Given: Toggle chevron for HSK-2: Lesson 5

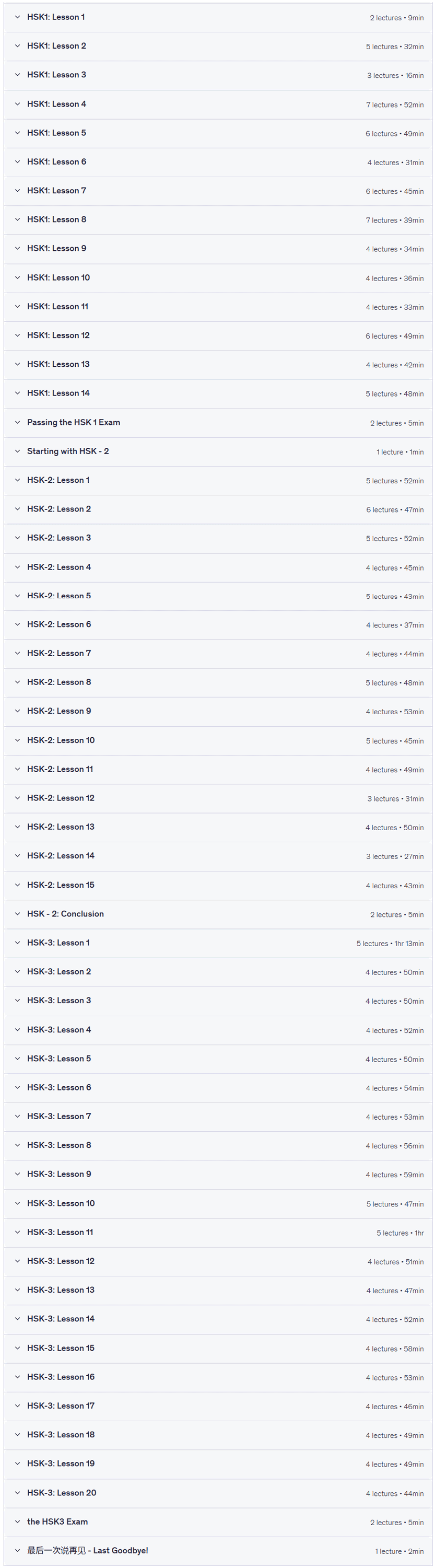Looking at the screenshot, I should (x=18, y=596).
